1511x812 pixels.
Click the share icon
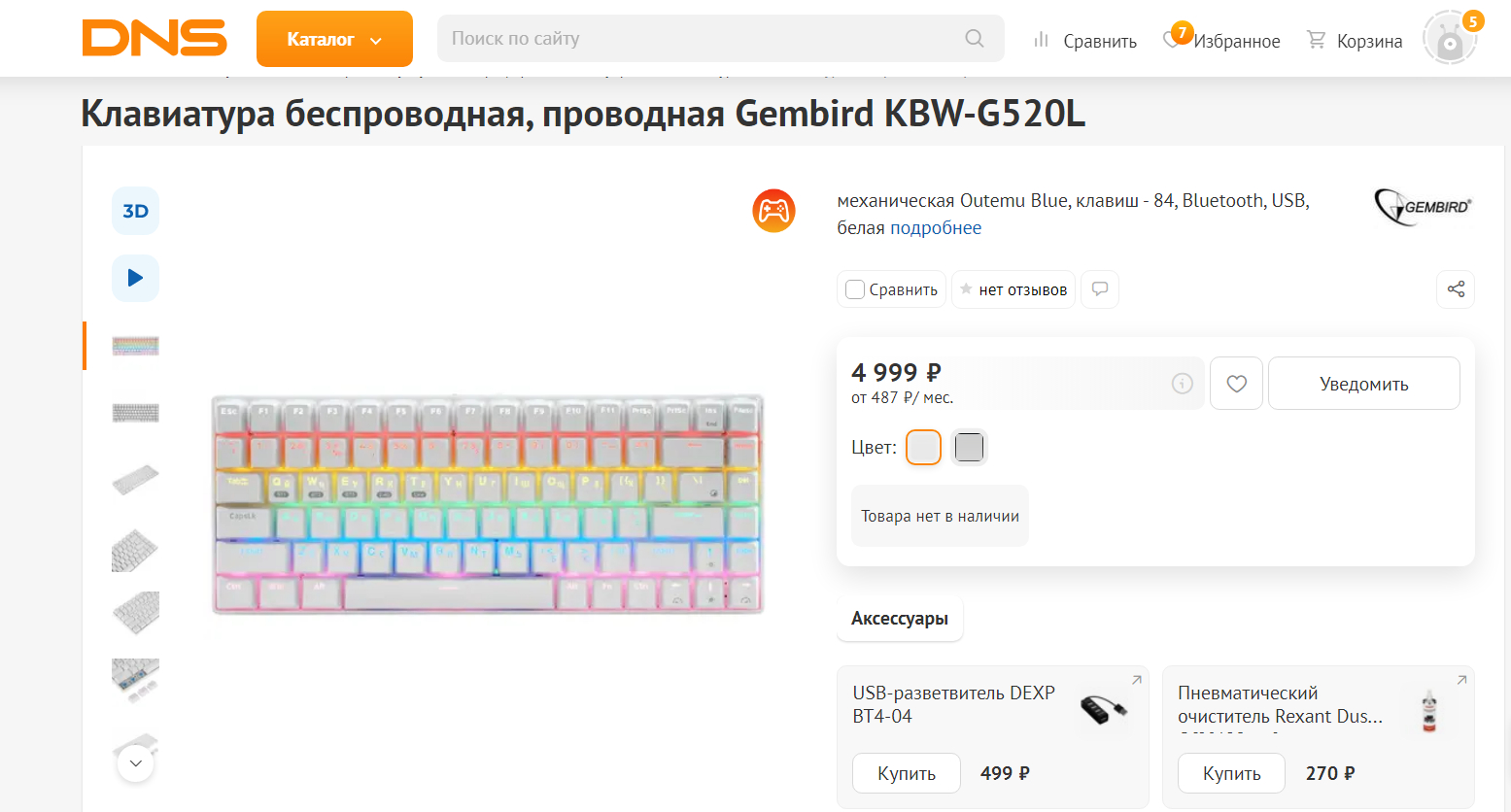point(1456,289)
